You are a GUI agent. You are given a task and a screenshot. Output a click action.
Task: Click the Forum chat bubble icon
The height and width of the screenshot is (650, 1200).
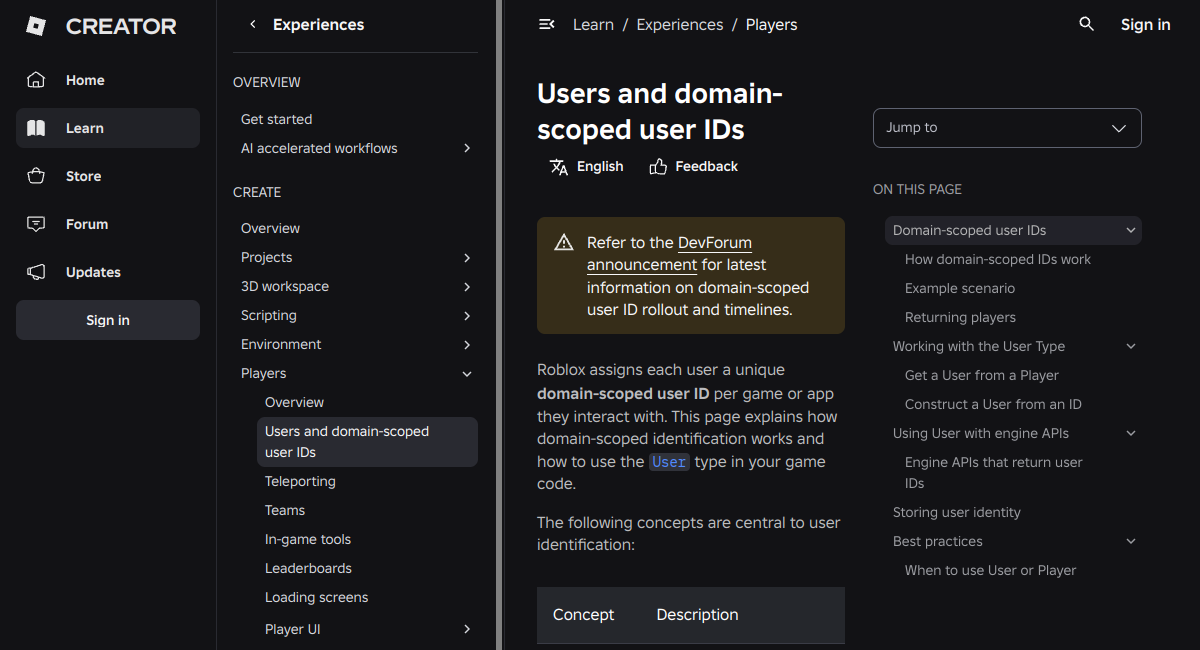tap(36, 224)
